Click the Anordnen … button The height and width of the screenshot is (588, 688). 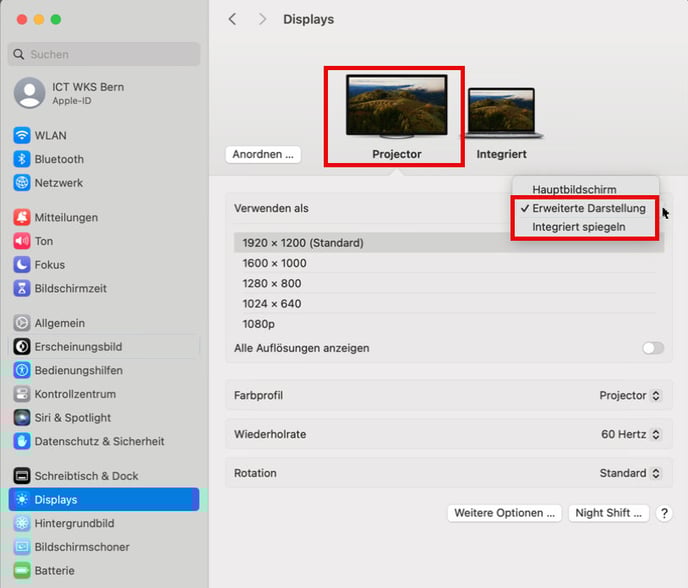263,154
